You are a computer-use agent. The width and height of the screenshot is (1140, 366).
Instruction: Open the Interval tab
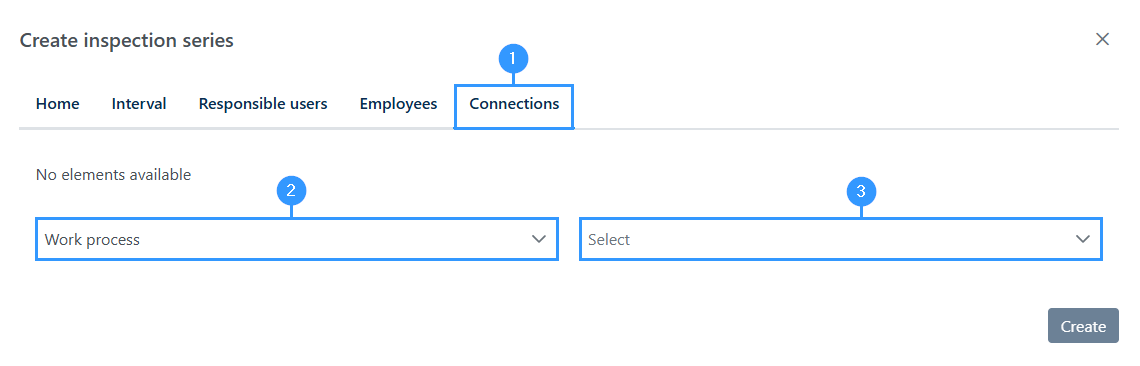click(x=139, y=104)
